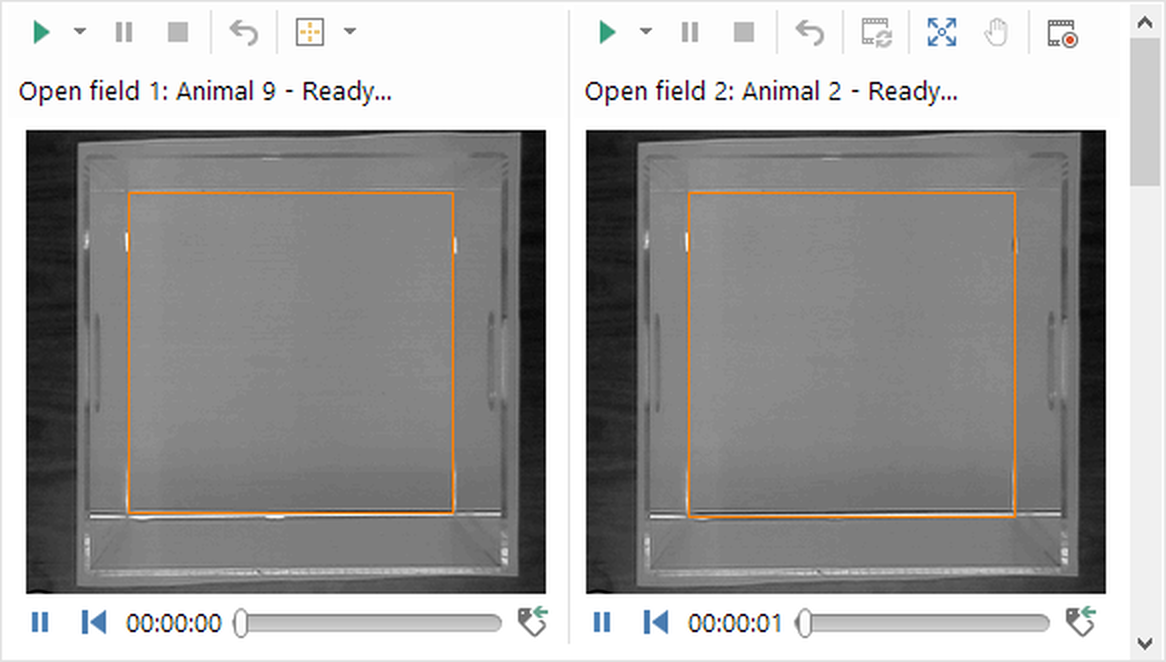This screenshot has width=1166, height=662.
Task: Click the scroll down arrow on vertical scrollbar
Action: coord(1144,642)
